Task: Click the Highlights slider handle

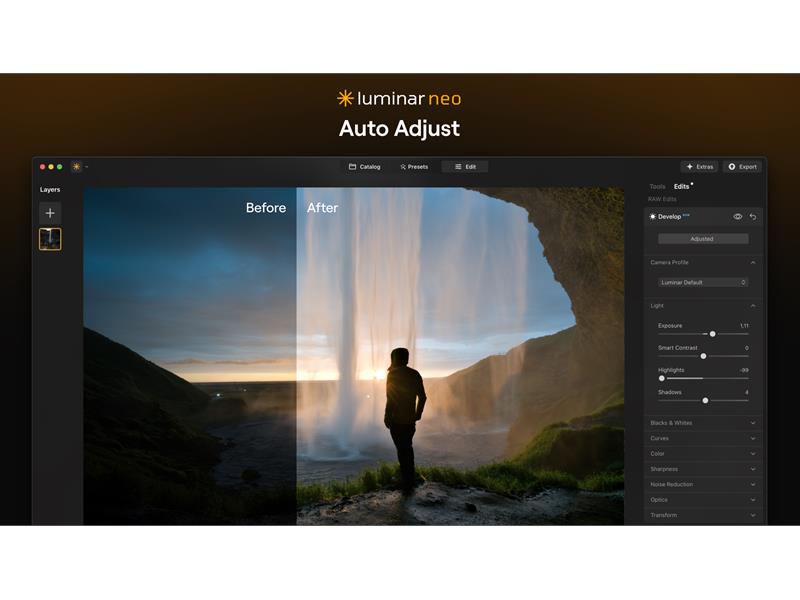Action: [x=662, y=379]
